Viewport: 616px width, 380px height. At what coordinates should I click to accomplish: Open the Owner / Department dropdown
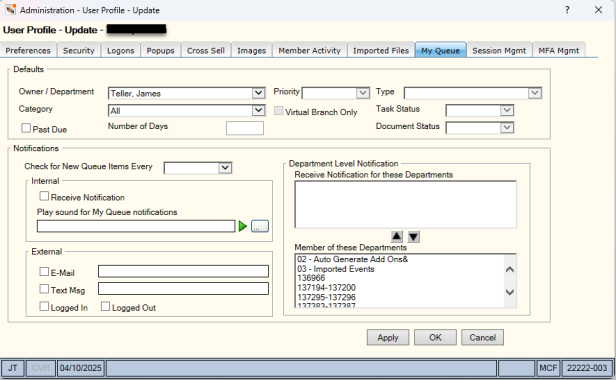(258, 93)
